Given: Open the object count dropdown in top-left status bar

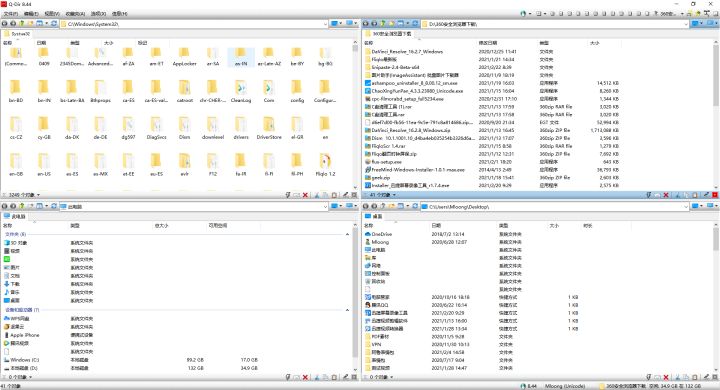Looking at the screenshot, I should click(39, 195).
